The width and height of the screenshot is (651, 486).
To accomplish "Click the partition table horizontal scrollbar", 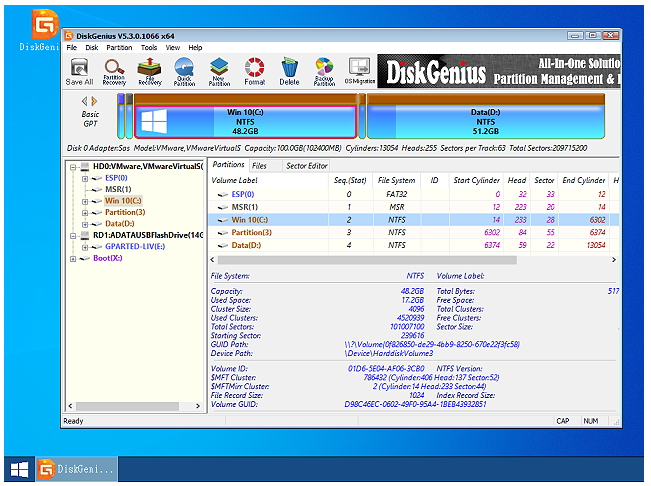I will pyautogui.click(x=367, y=260).
